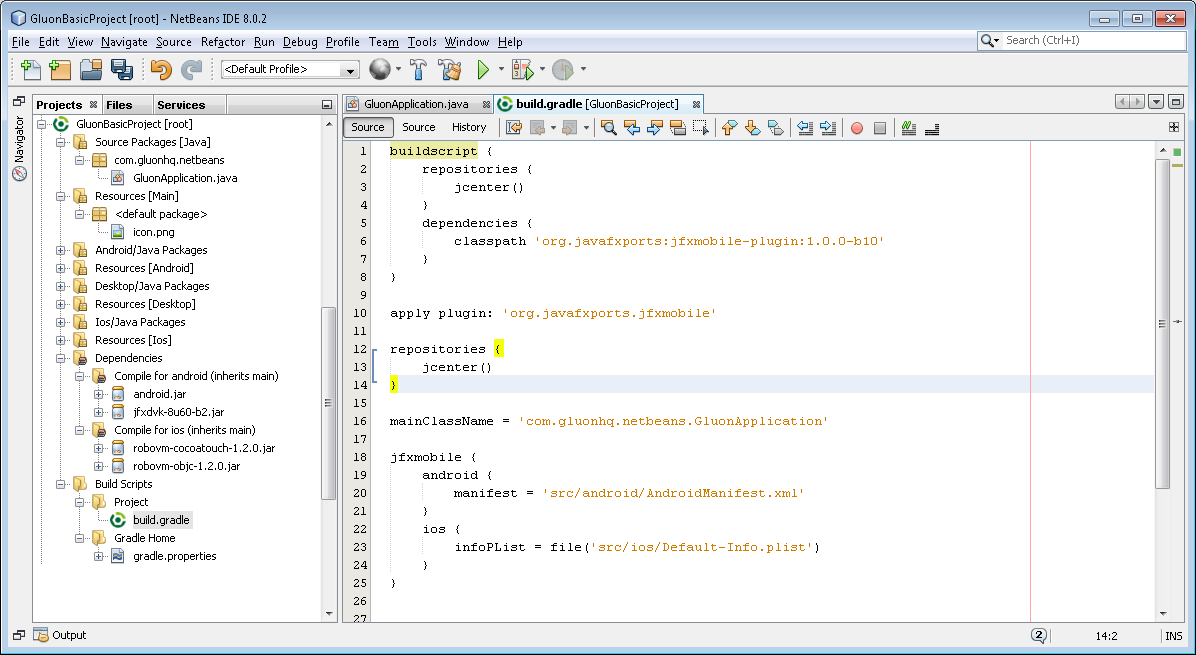Toggle highlight search in the editor toolbar
Viewport: 1196px width, 655px height.
677,127
